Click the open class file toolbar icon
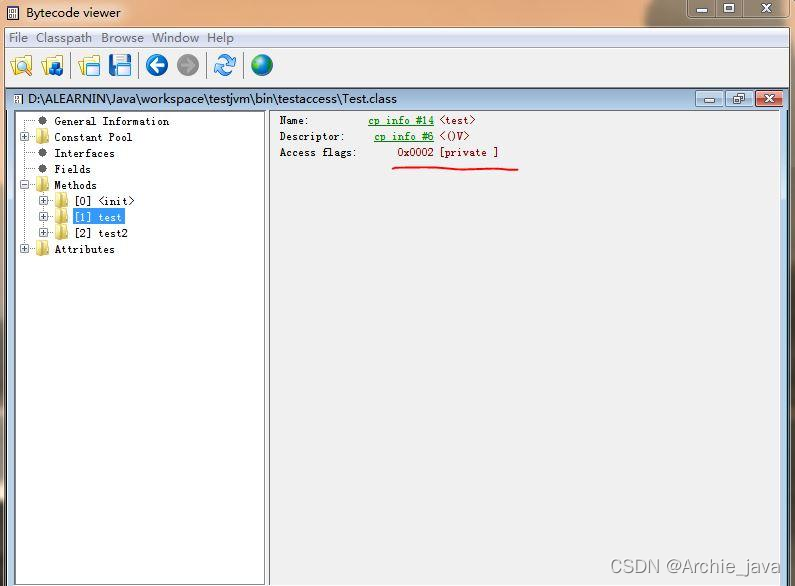Screen dimensions: 795x586 click(x=21, y=65)
